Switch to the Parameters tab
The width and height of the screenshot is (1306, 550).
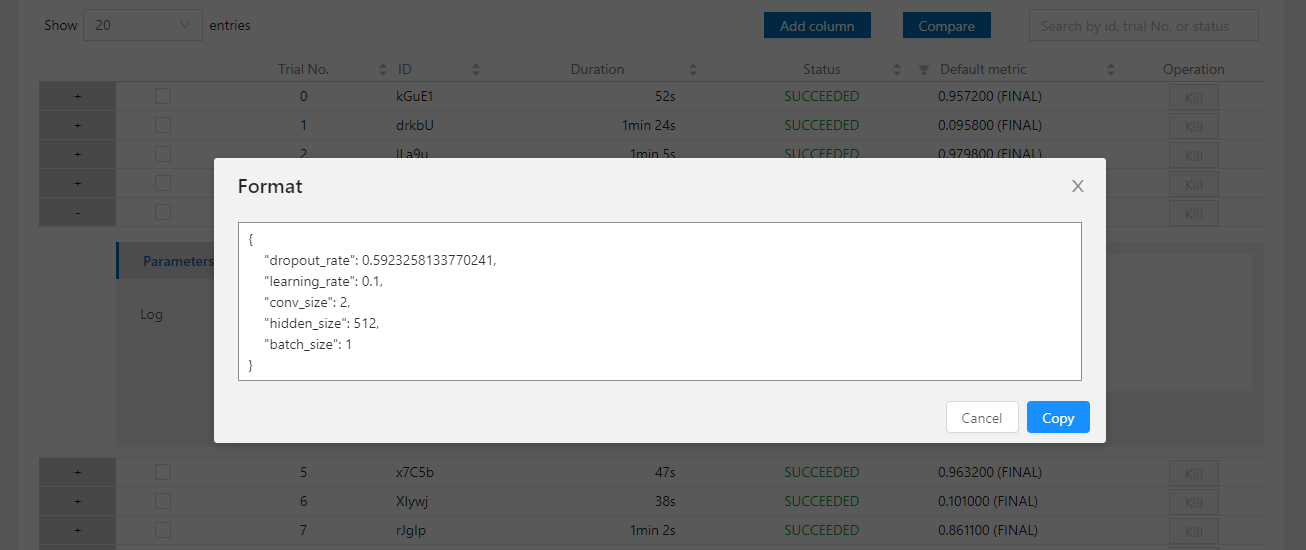point(177,261)
